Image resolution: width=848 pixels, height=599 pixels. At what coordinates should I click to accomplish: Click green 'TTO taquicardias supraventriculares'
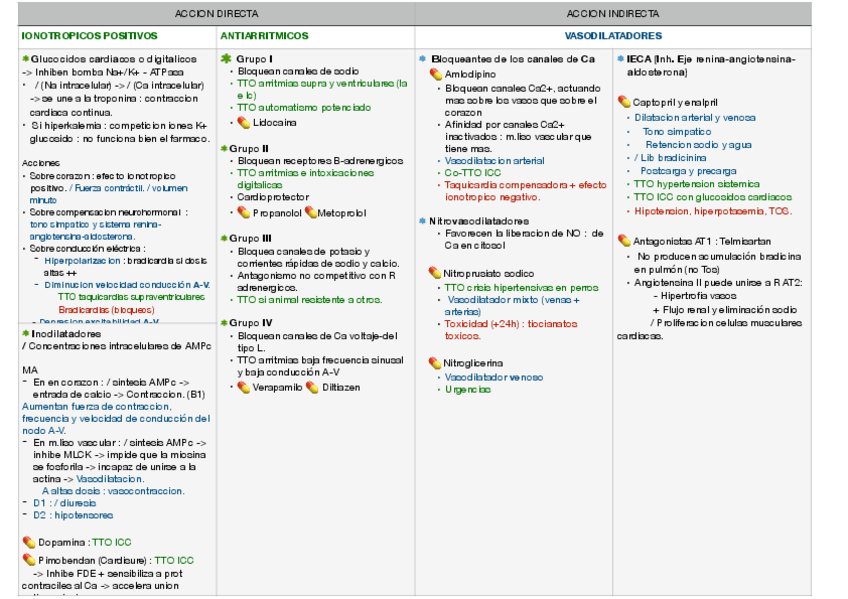pyautogui.click(x=131, y=297)
